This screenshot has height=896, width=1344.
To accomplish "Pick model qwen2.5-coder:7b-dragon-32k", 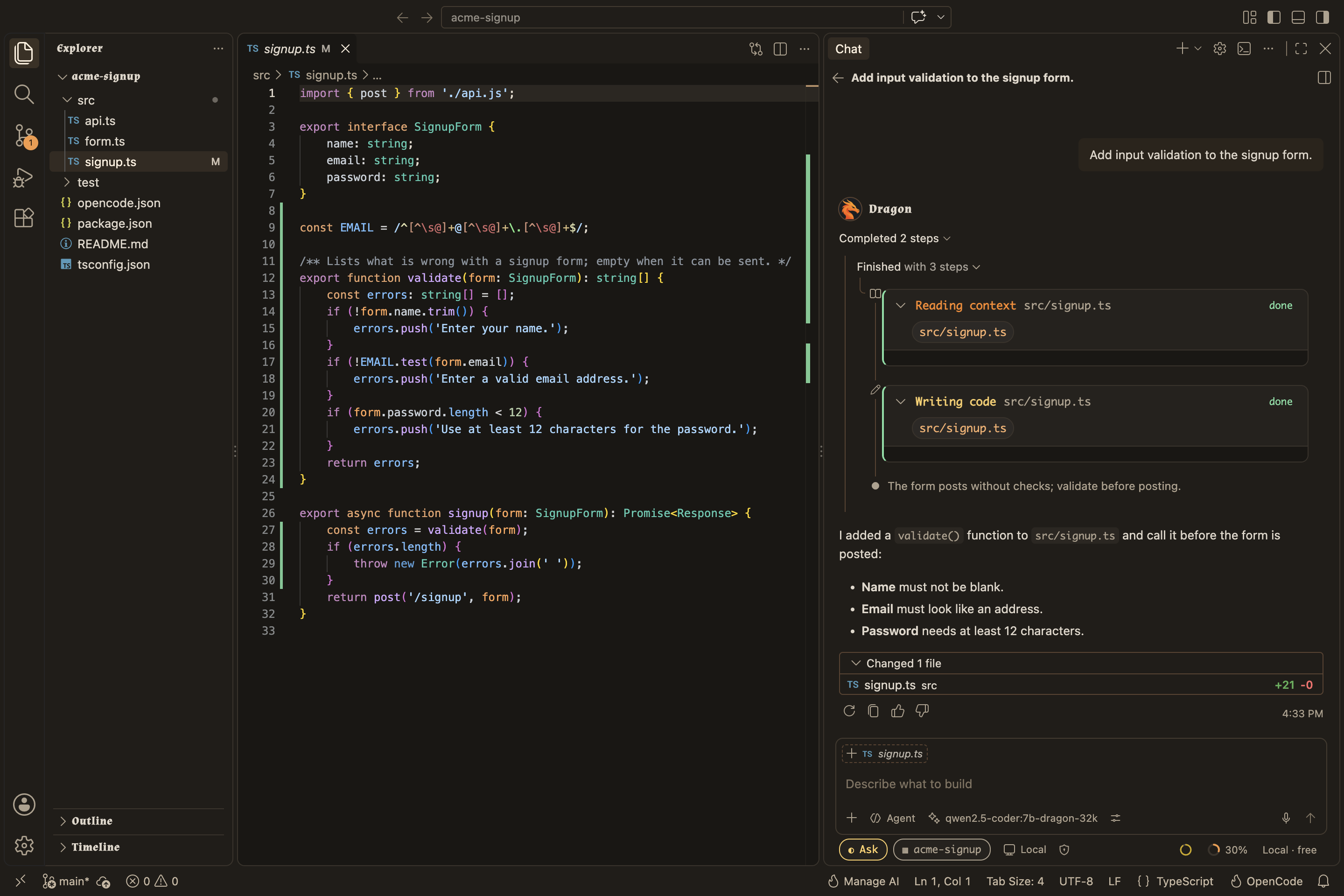I will coord(1013,818).
